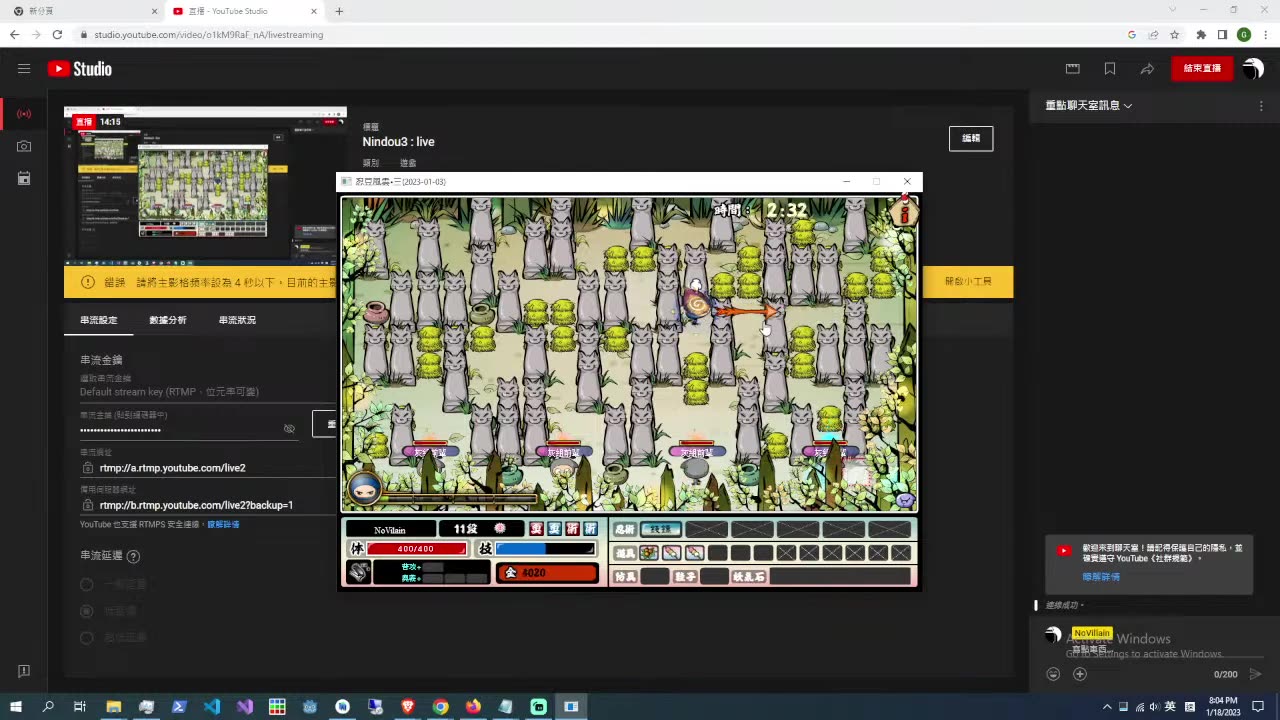Switch to the Stream health tab

point(237,320)
